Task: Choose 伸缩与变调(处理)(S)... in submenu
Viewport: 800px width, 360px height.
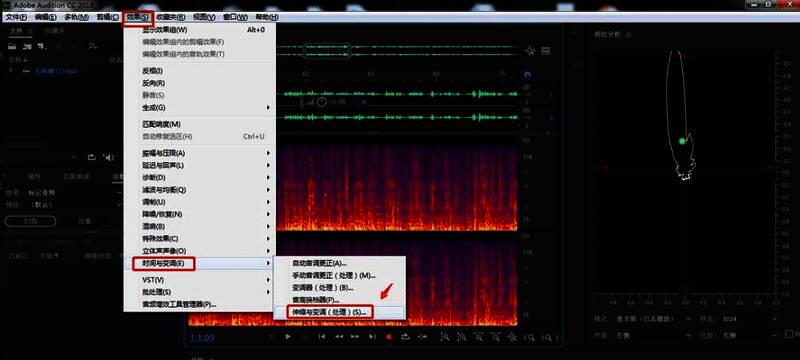Action: coord(340,312)
